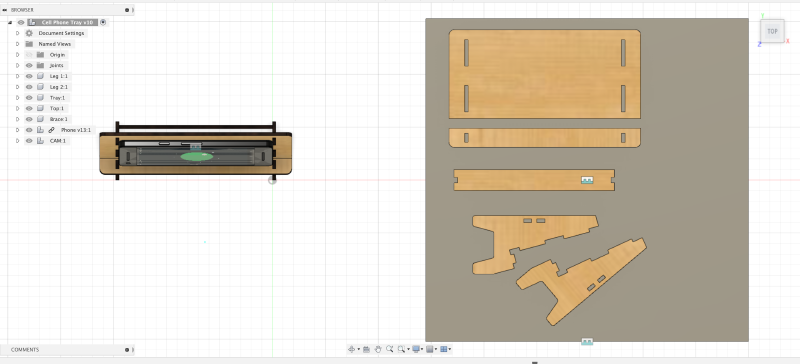800x364 pixels.
Task: Click the Leg 1:1 component cube icon
Action: pos(40,76)
